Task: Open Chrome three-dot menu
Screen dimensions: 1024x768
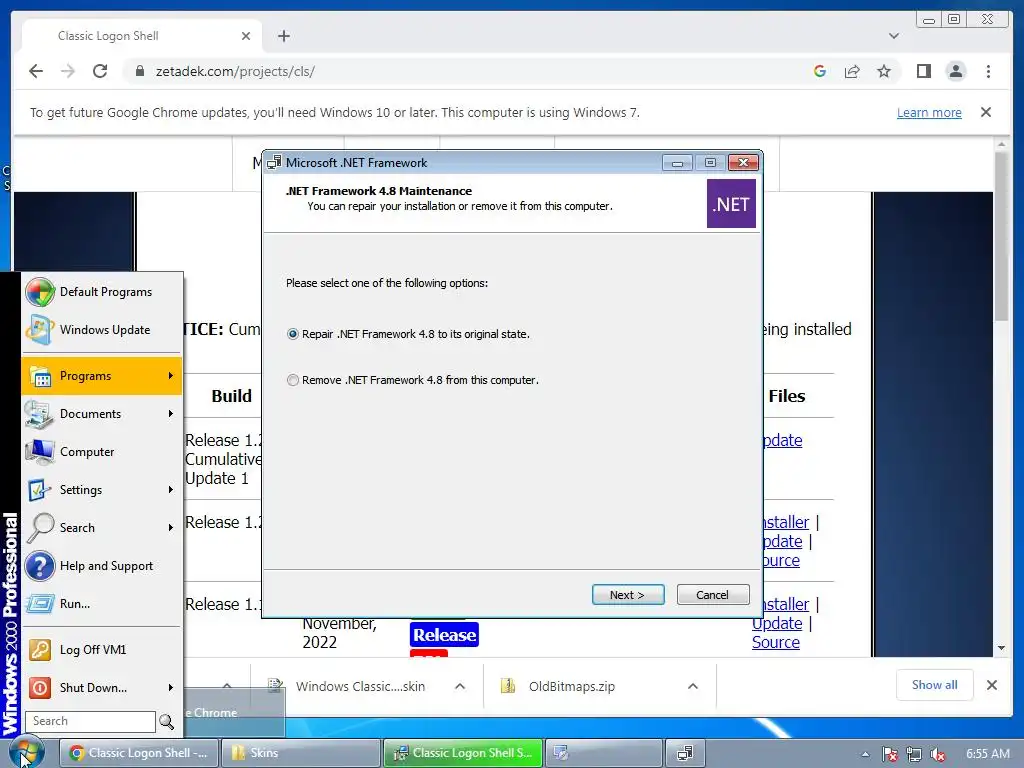Action: [988, 71]
